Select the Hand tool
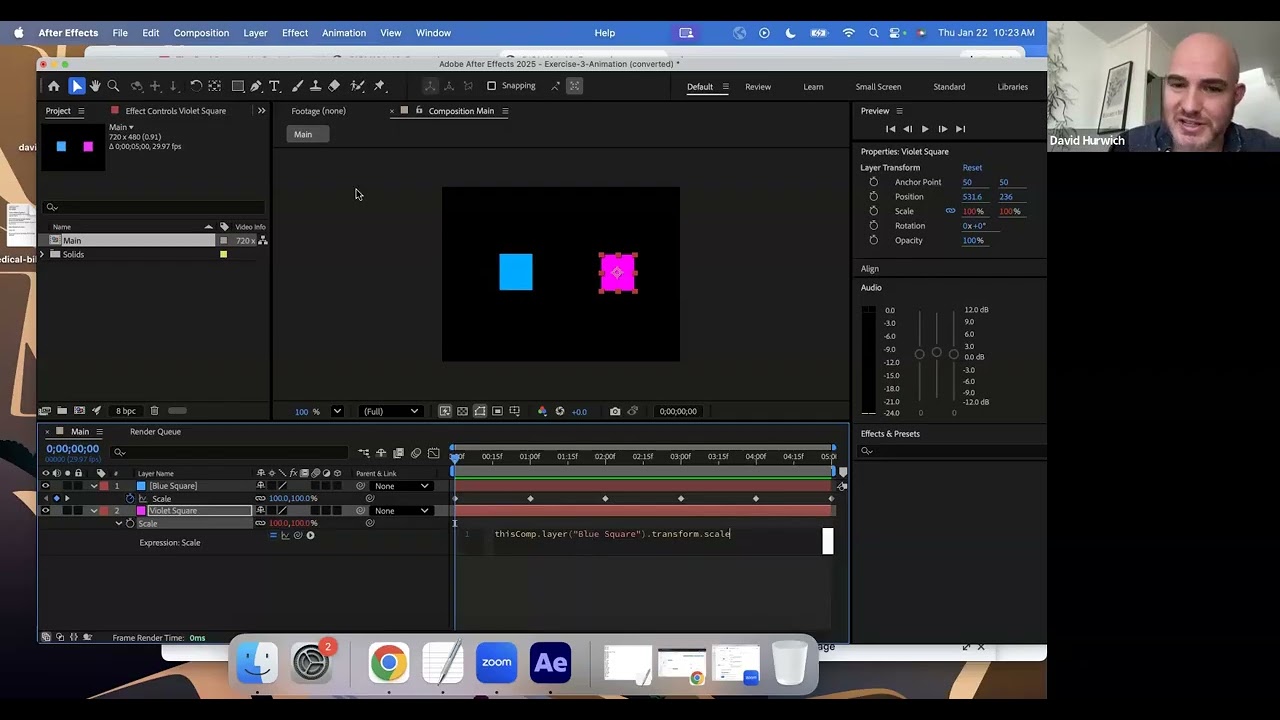1280x720 pixels. [95, 86]
